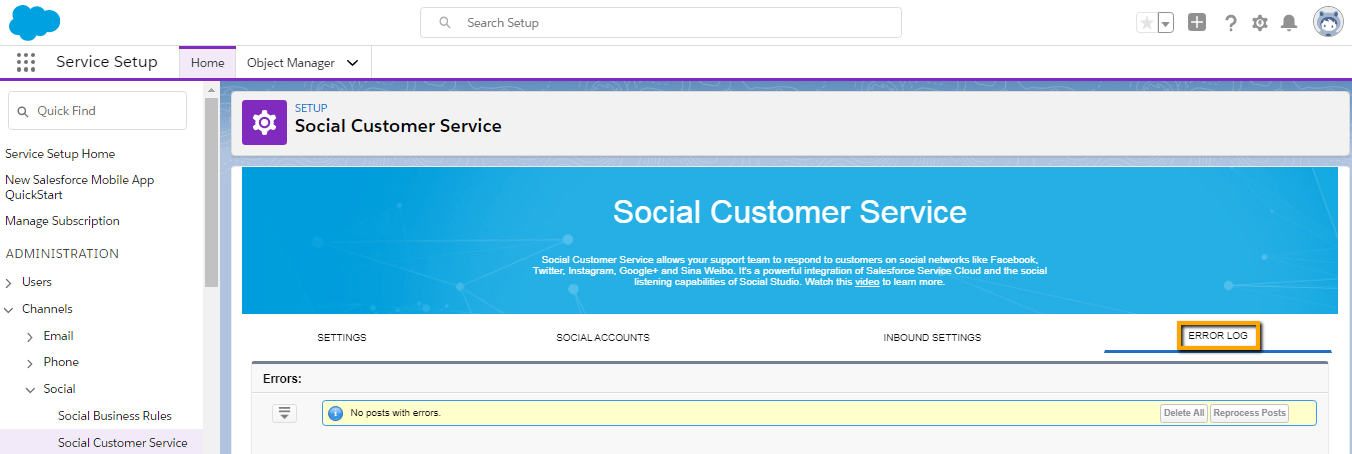
Task: Open the user profile avatar
Action: (1328, 22)
